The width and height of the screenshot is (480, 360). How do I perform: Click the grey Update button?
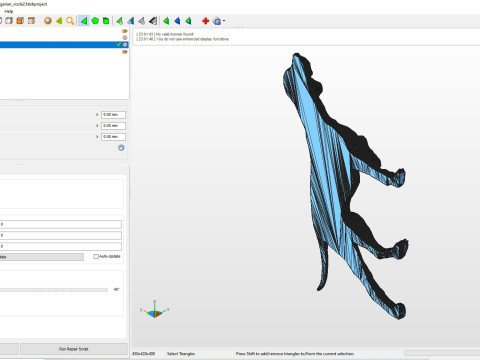(x=41, y=257)
